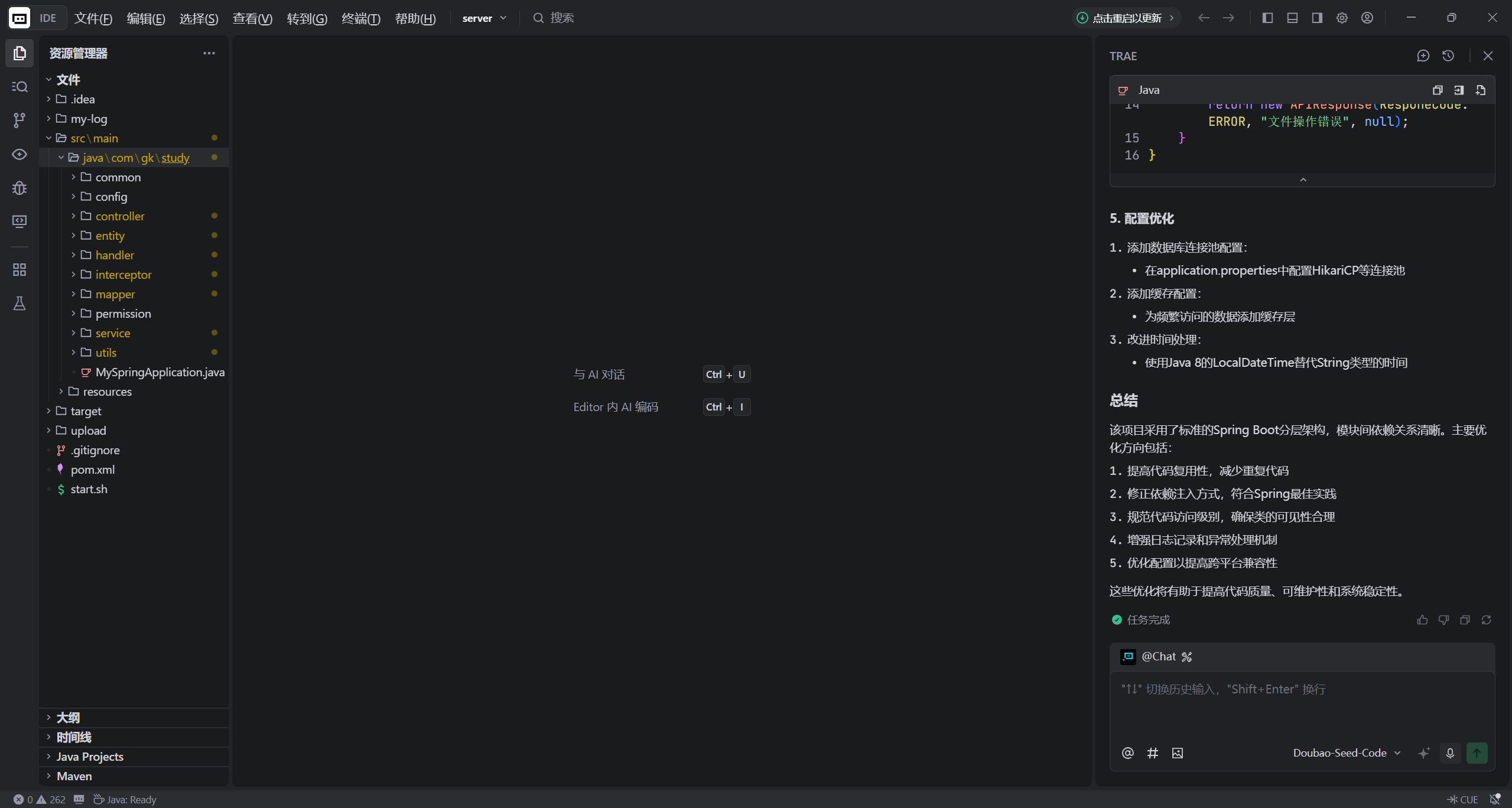Open chat history in TRAE panel
Viewport: 1512px width, 808px height.
tap(1448, 56)
